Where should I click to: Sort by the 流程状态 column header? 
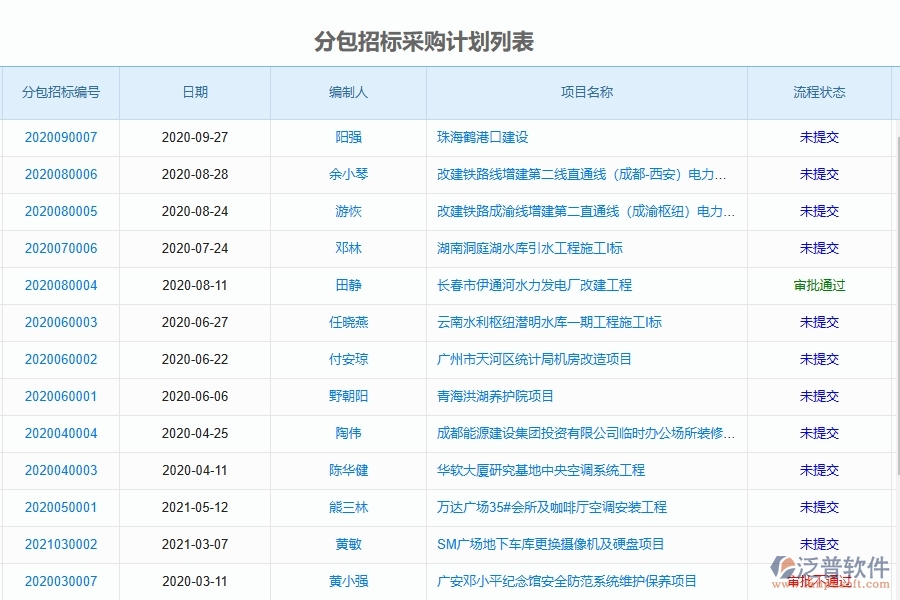(822, 92)
